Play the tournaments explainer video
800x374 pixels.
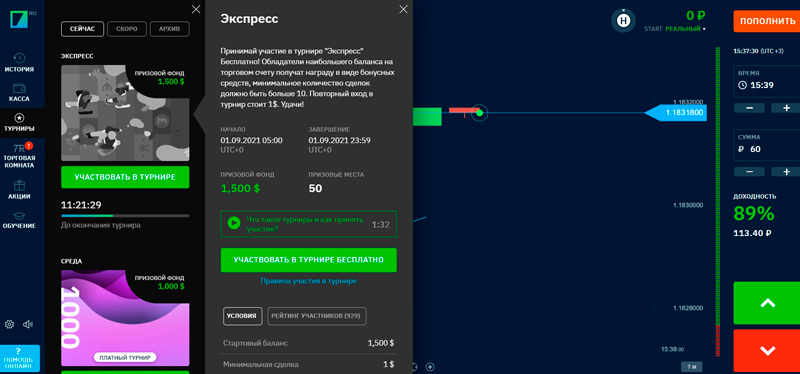tap(234, 222)
